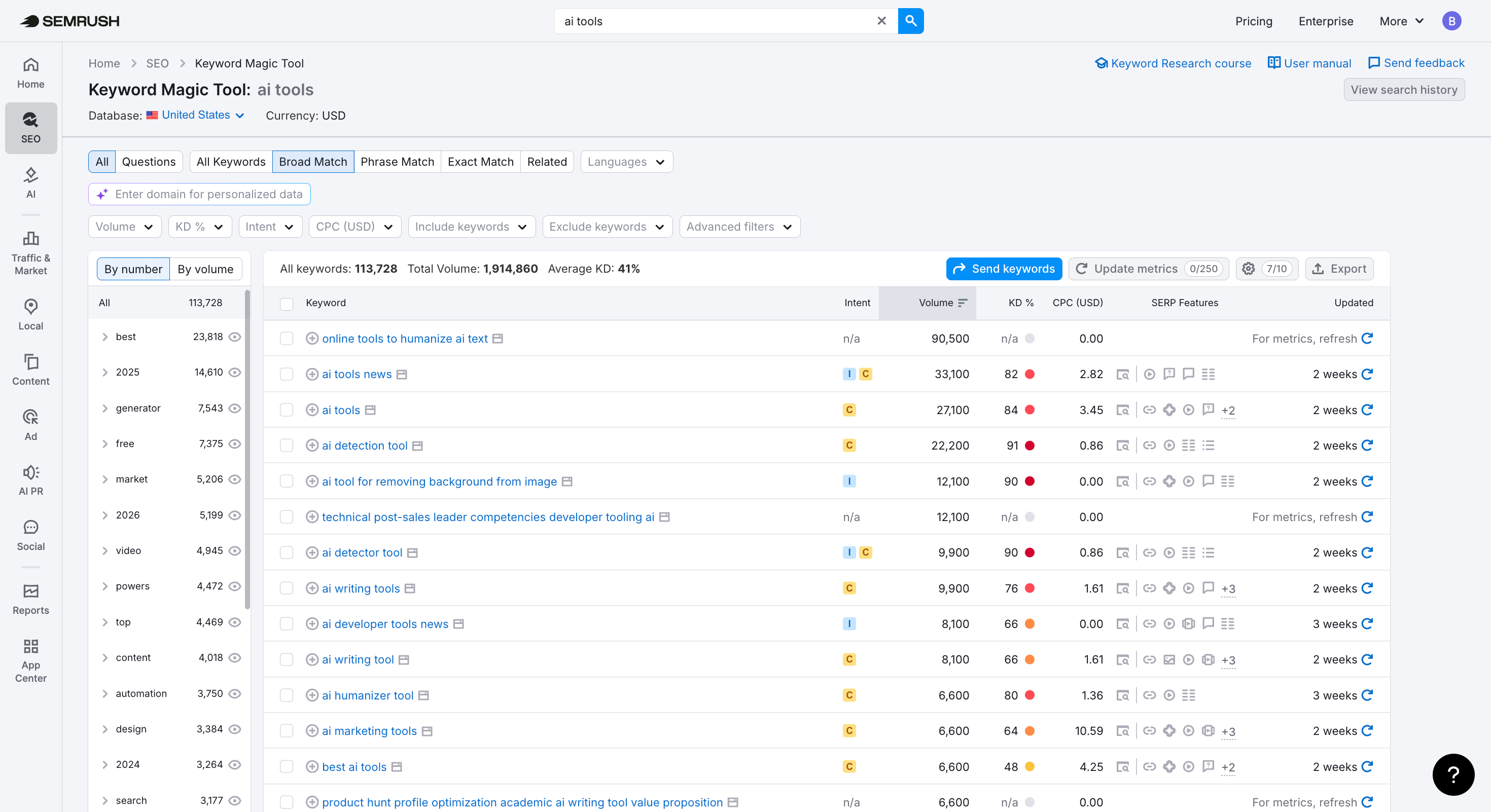1491x812 pixels.
Task: Click the Semrush logo
Action: (69, 21)
